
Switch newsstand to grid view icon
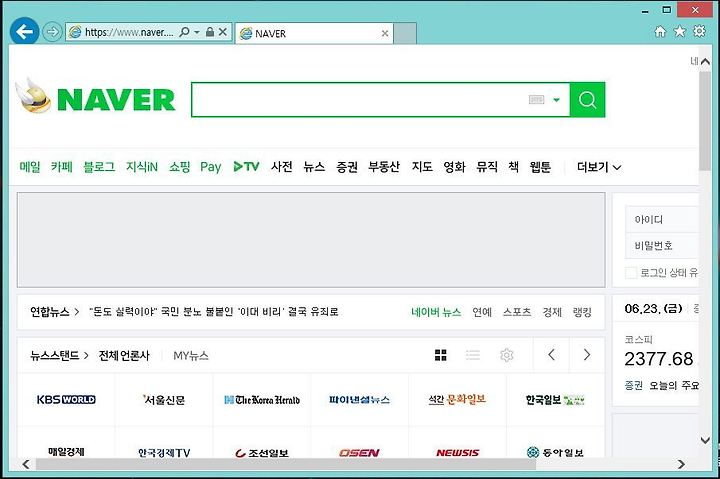[x=440, y=355]
